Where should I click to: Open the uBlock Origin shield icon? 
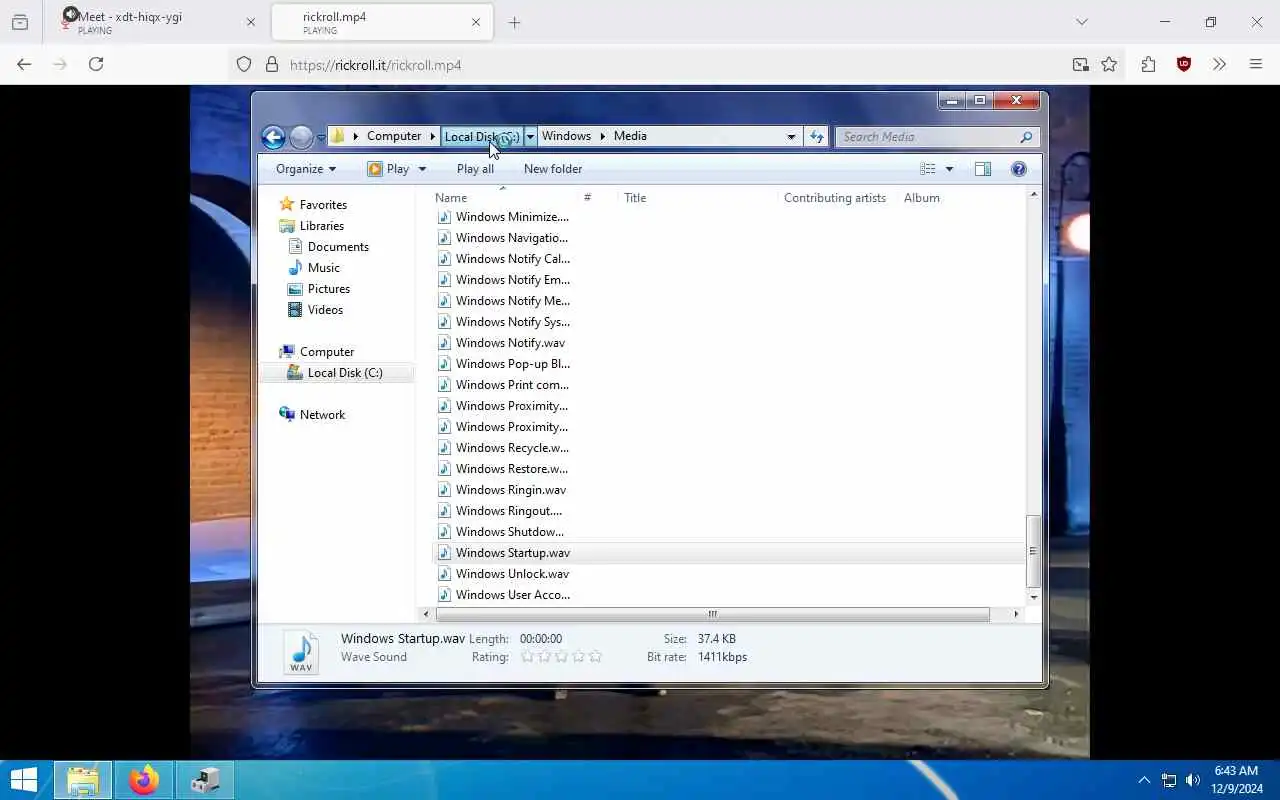click(x=1184, y=64)
